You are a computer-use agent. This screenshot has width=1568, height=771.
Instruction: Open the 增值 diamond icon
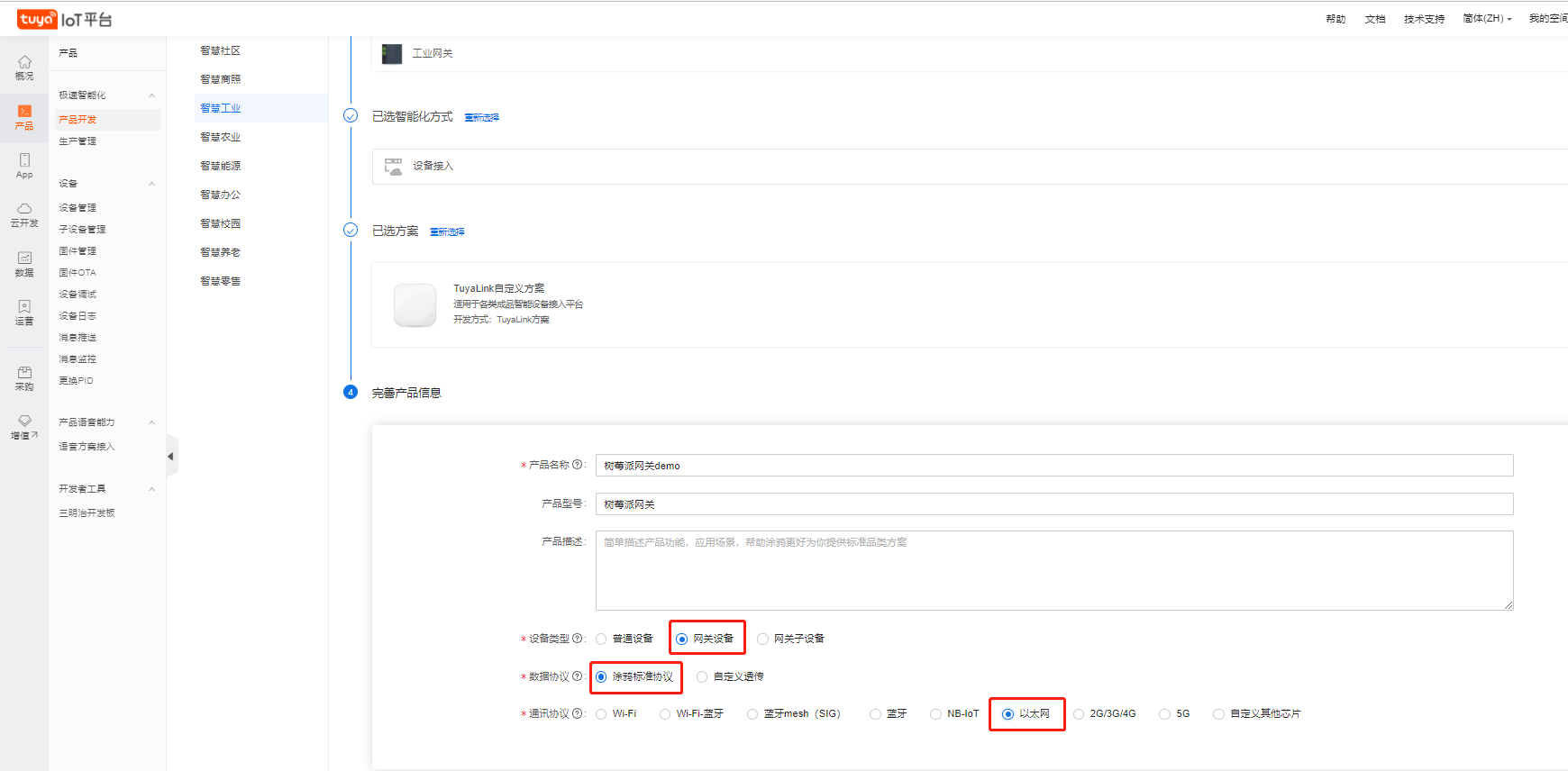pyautogui.click(x=24, y=421)
